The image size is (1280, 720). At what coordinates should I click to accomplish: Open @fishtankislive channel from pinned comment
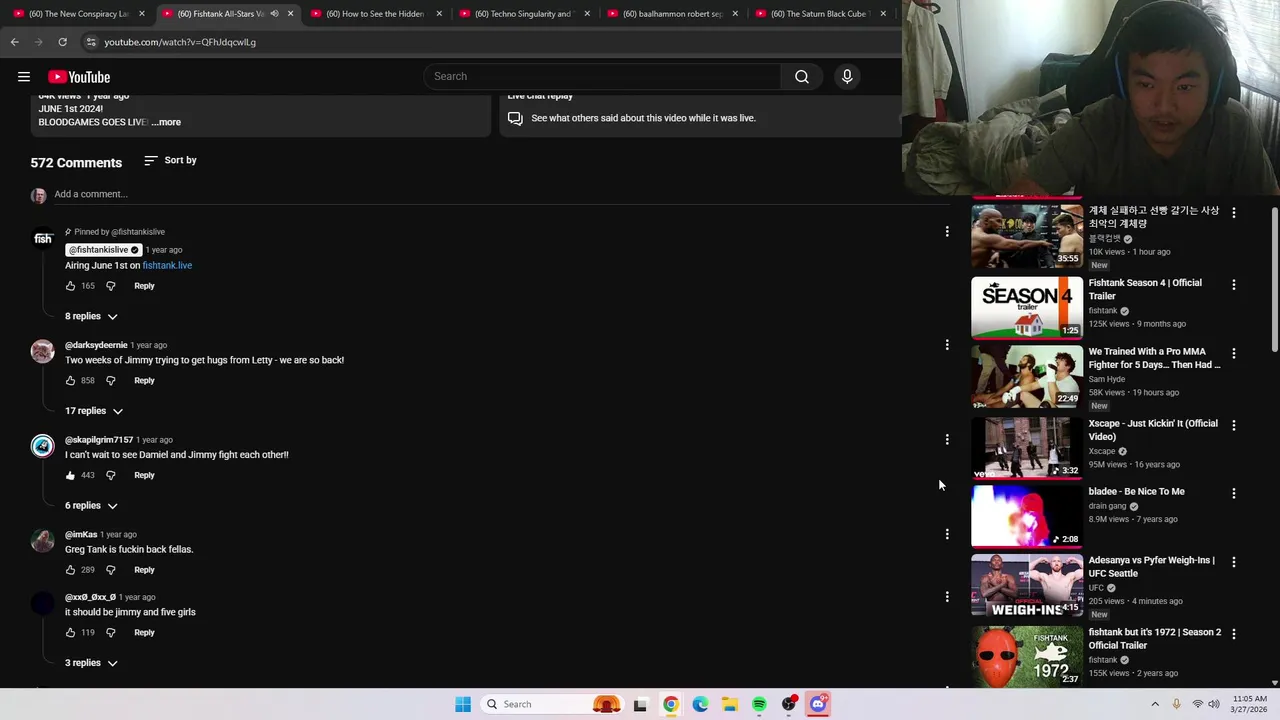[103, 250]
